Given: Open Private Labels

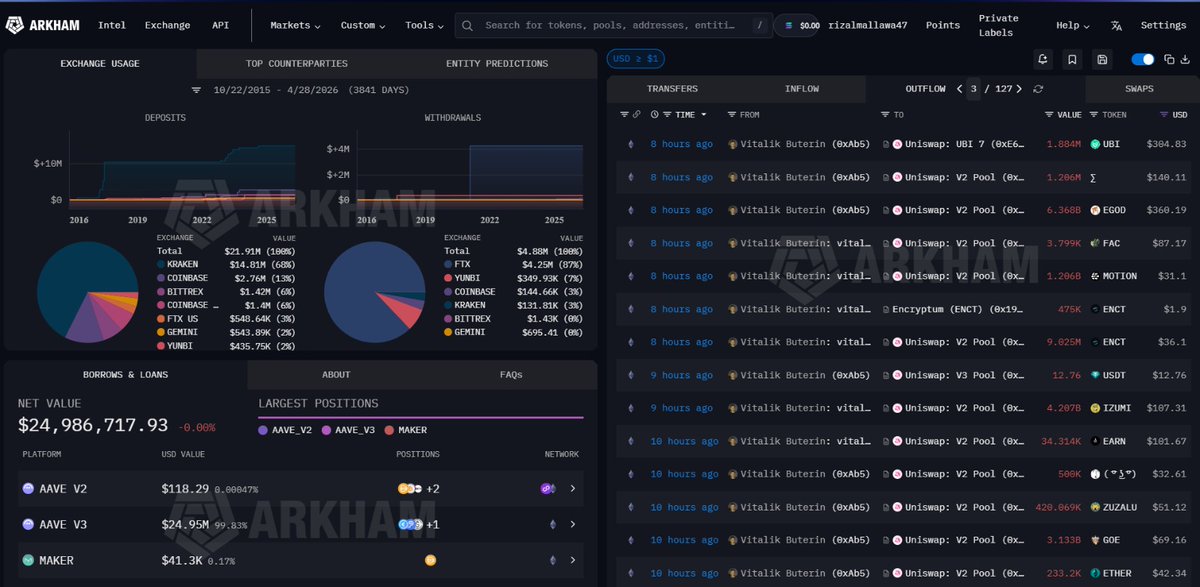Looking at the screenshot, I should (x=998, y=25).
